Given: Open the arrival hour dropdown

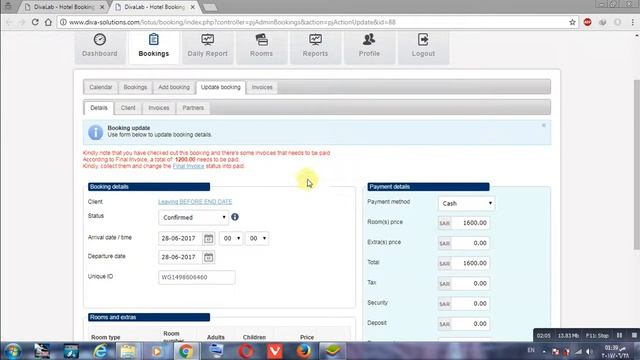Looking at the screenshot, I should [x=231, y=238].
